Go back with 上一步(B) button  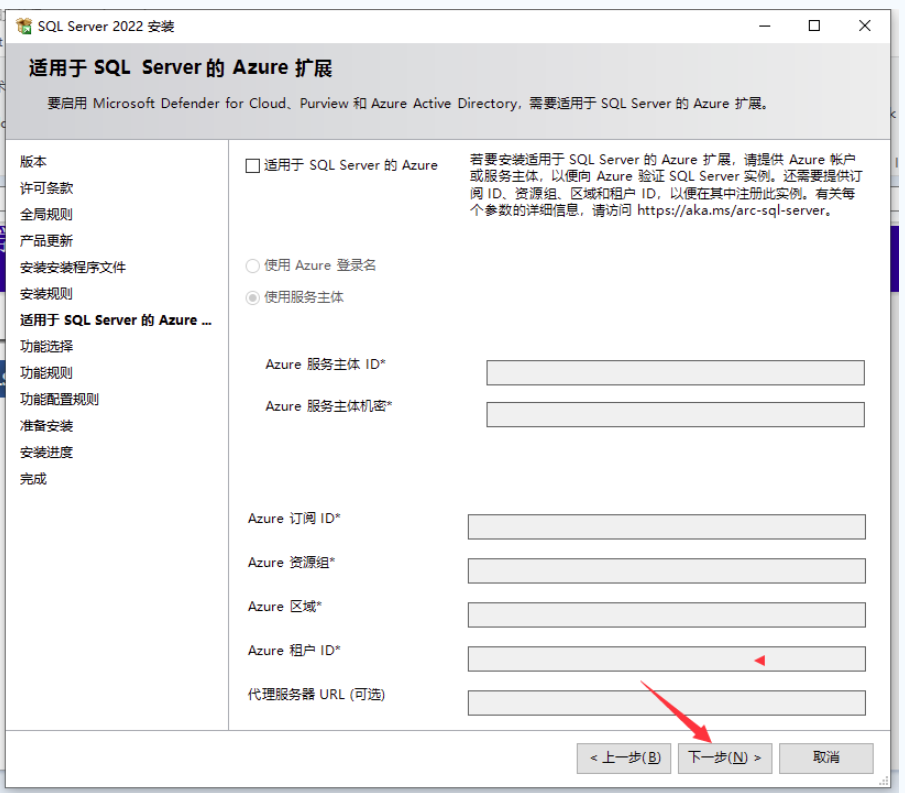tap(624, 758)
